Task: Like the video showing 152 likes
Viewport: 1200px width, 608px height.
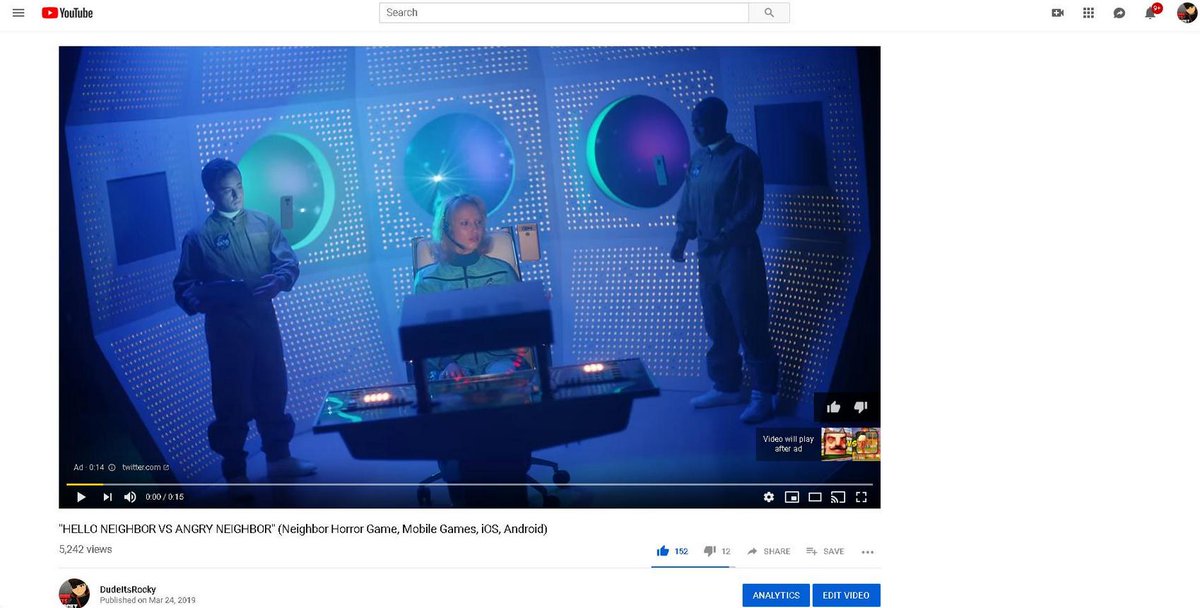Action: [672, 551]
